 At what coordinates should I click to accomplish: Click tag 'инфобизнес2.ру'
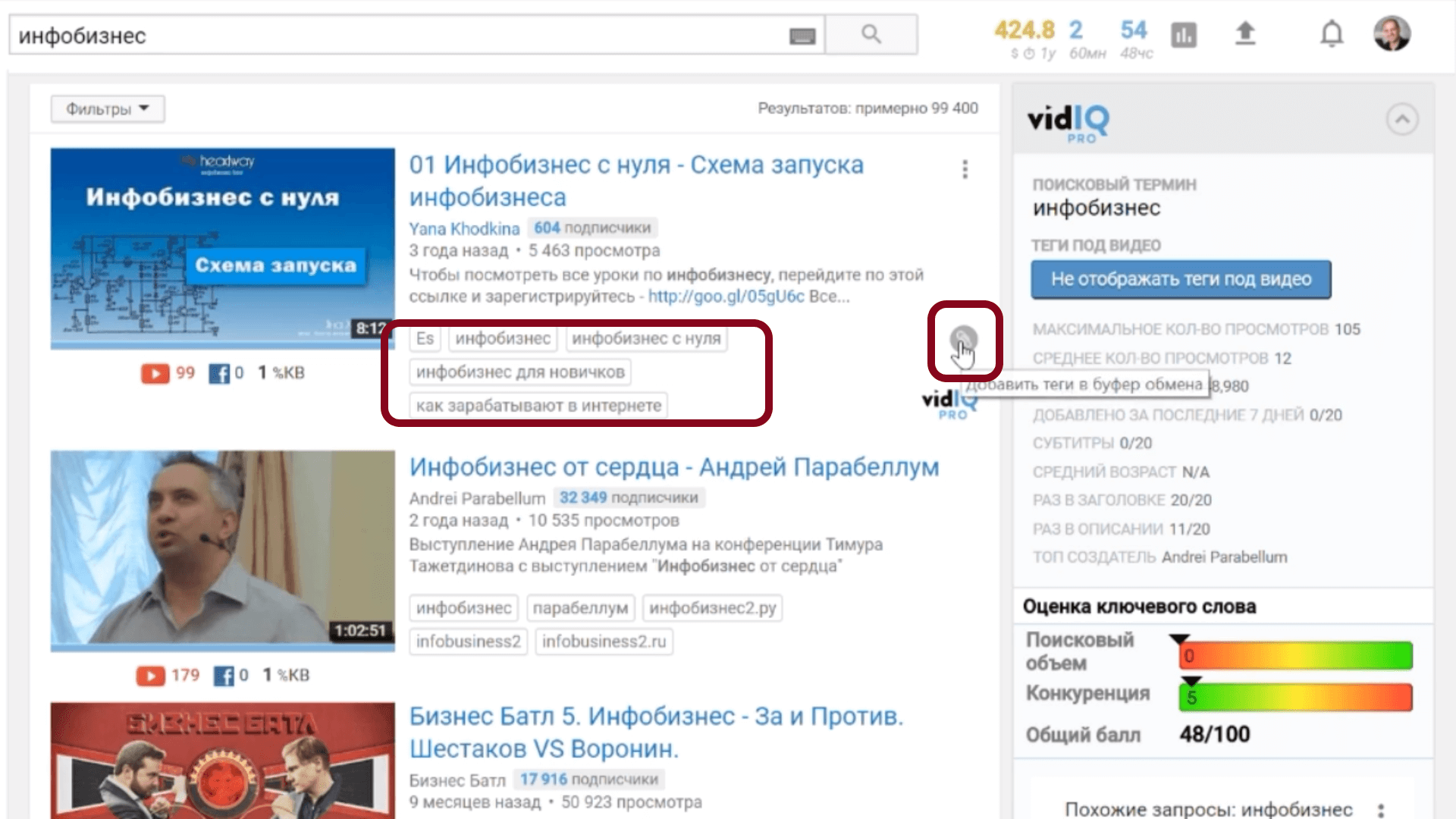click(x=712, y=608)
